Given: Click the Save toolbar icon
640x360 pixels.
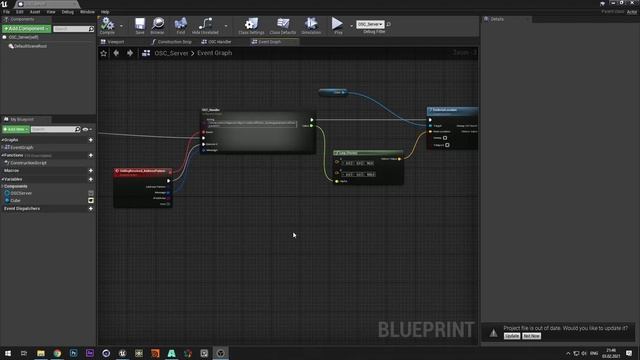Looking at the screenshot, I should (140, 25).
